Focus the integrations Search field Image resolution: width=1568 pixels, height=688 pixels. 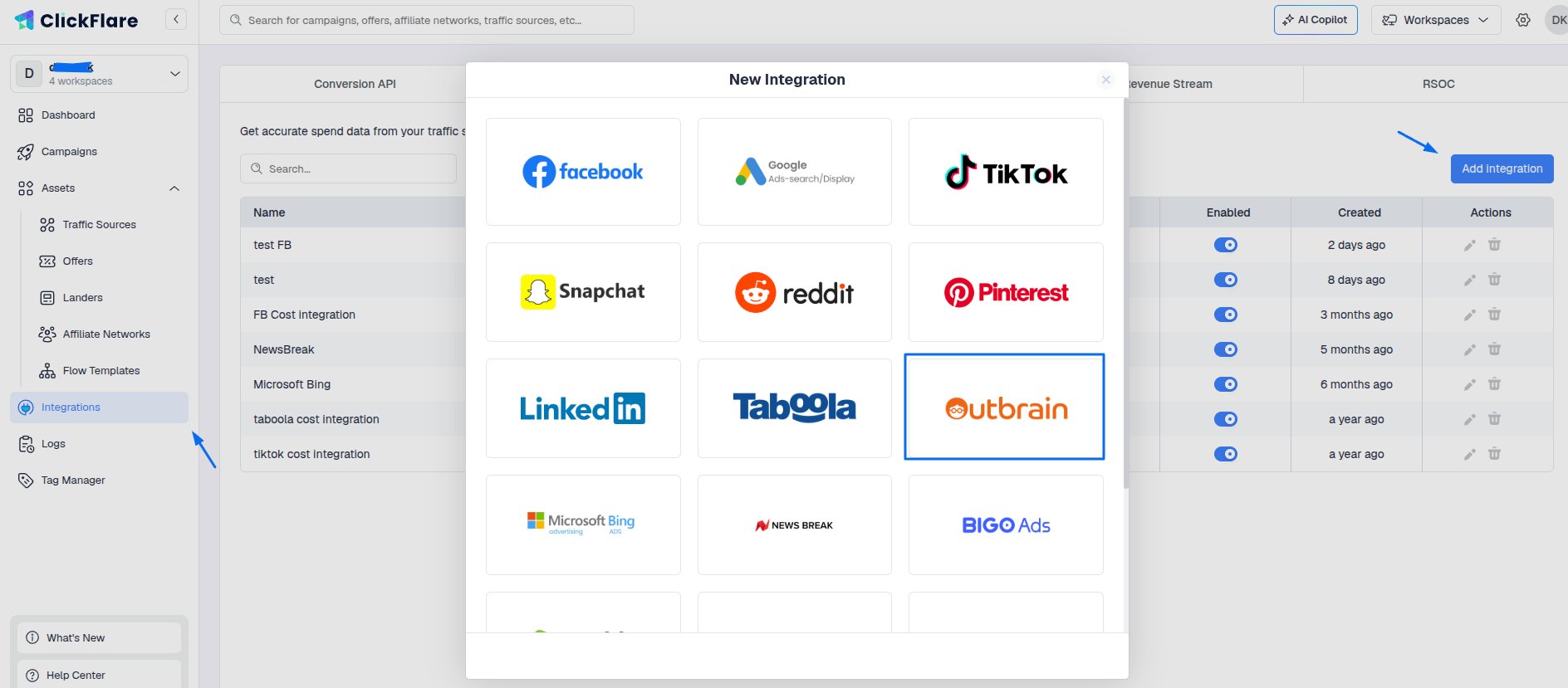(348, 168)
